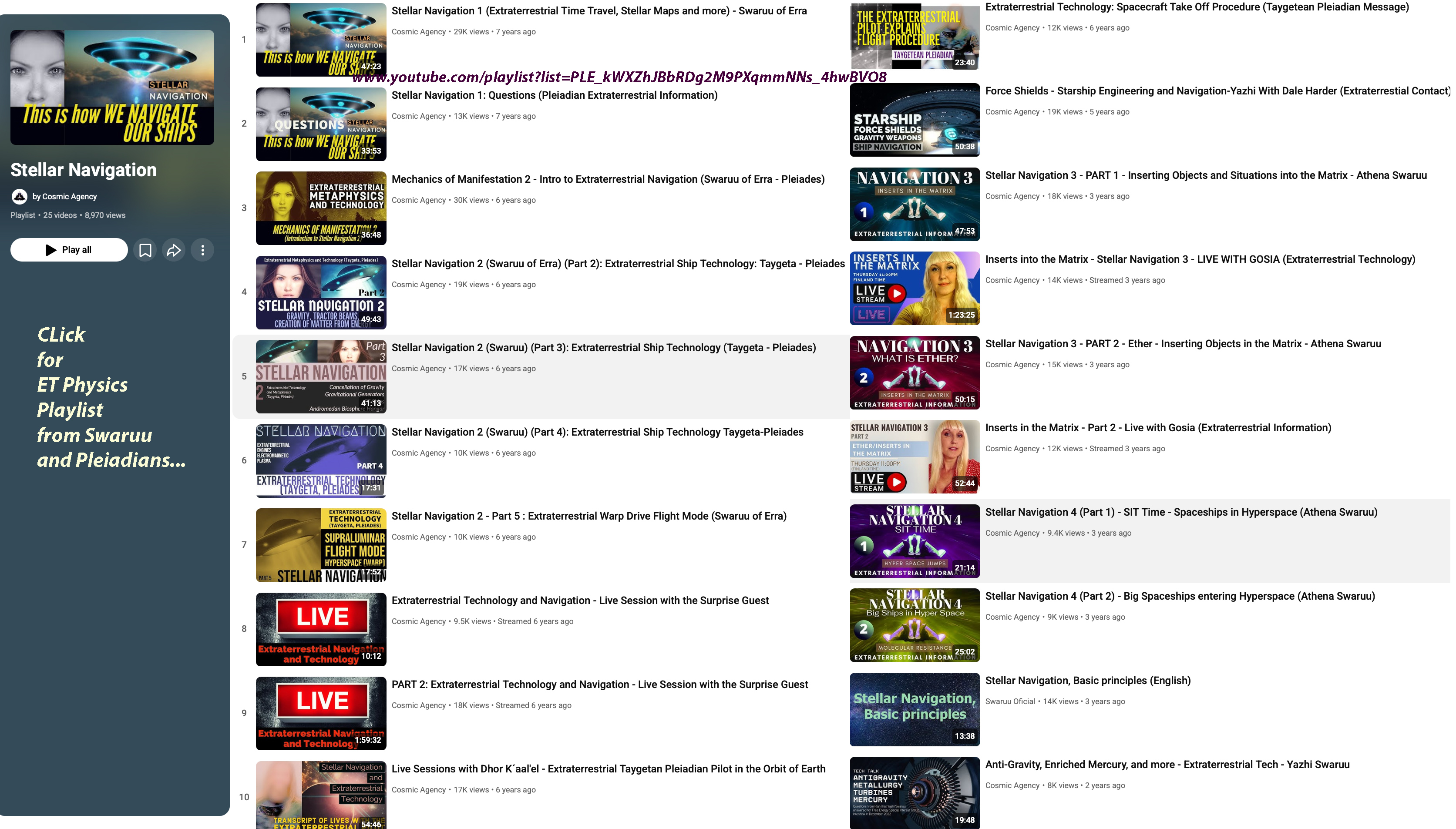Open the Stellar Navigation playlist cover image
The image size is (1456, 829).
(x=112, y=87)
